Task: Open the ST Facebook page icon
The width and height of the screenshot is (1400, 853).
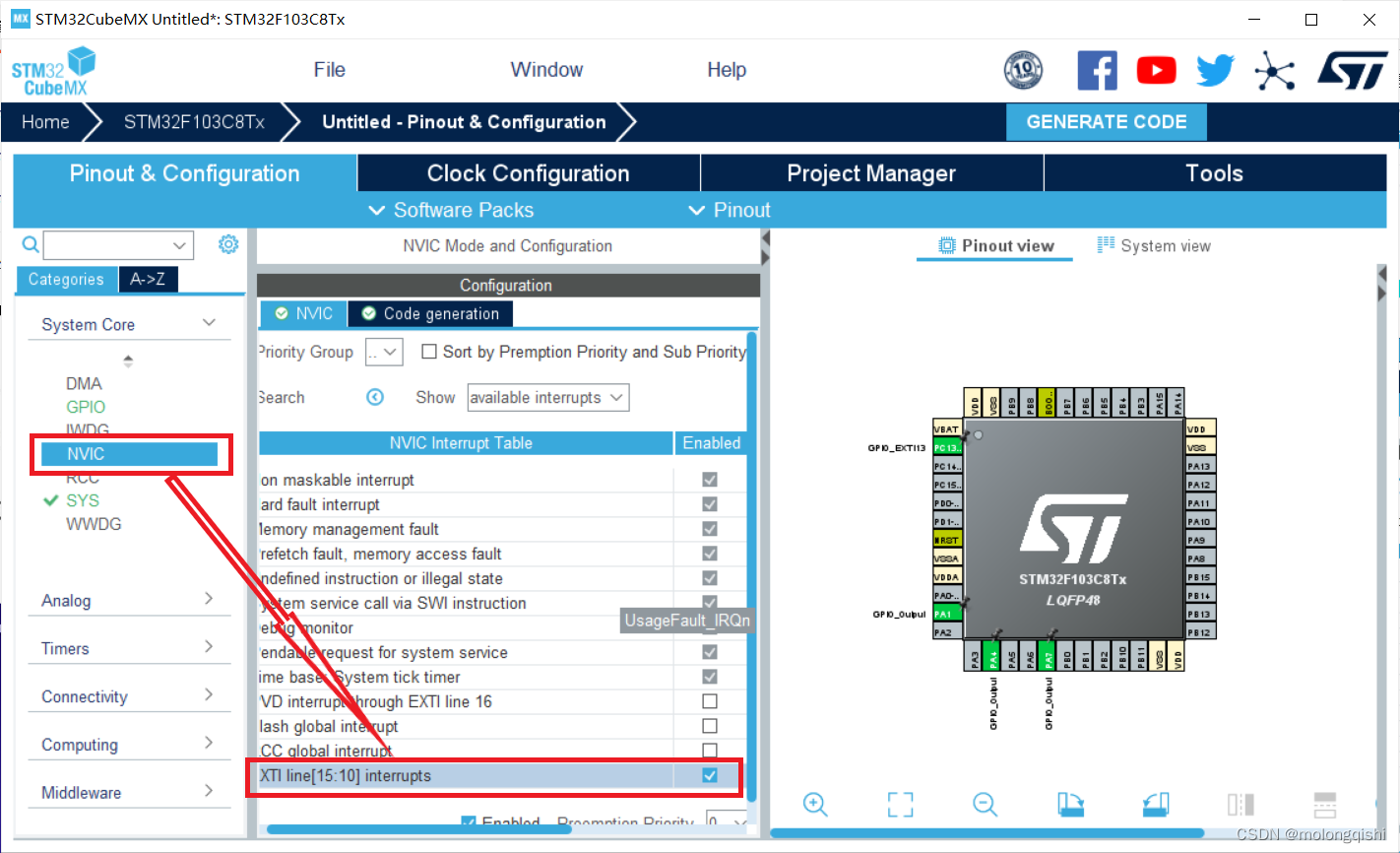Action: click(1097, 70)
